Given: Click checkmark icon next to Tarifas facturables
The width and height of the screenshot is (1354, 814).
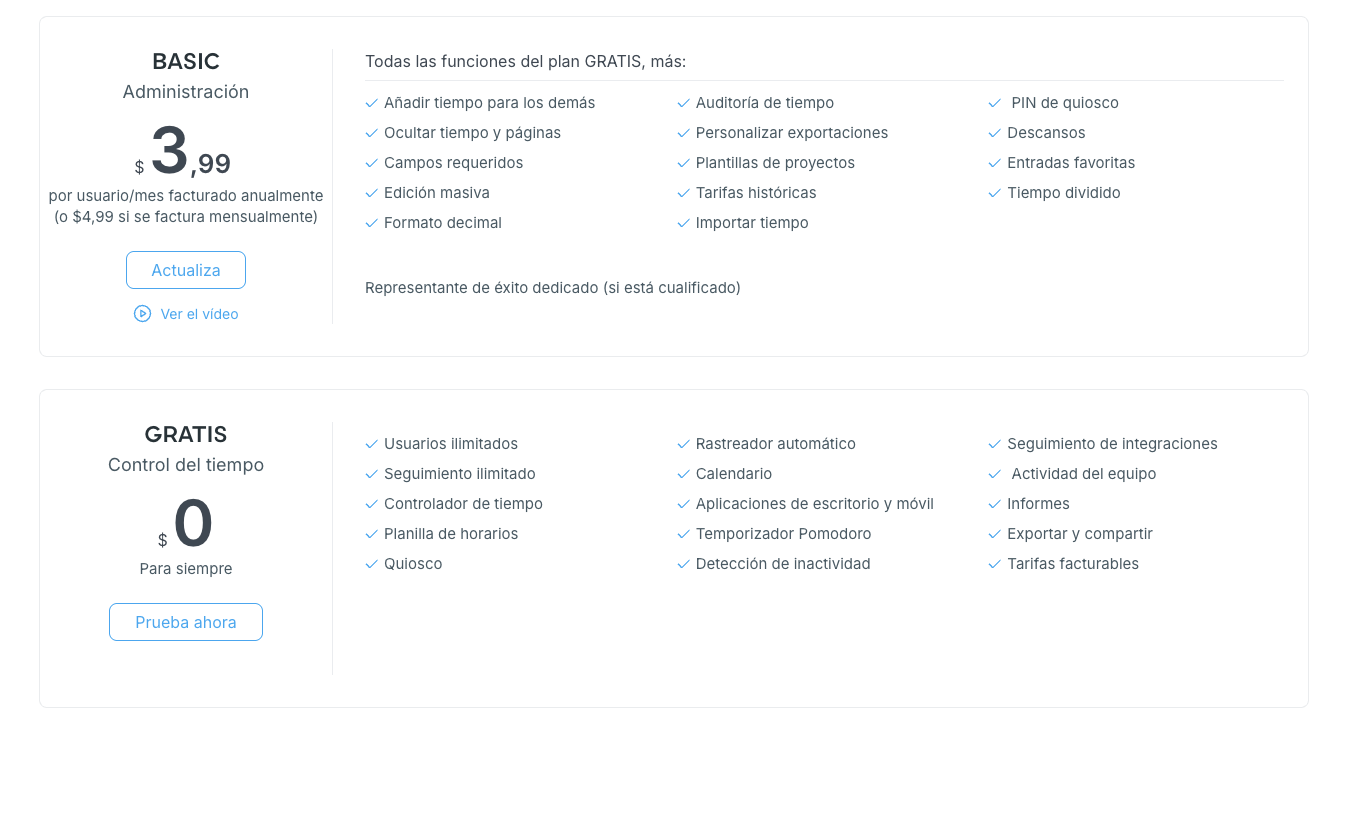Looking at the screenshot, I should pyautogui.click(x=995, y=564).
